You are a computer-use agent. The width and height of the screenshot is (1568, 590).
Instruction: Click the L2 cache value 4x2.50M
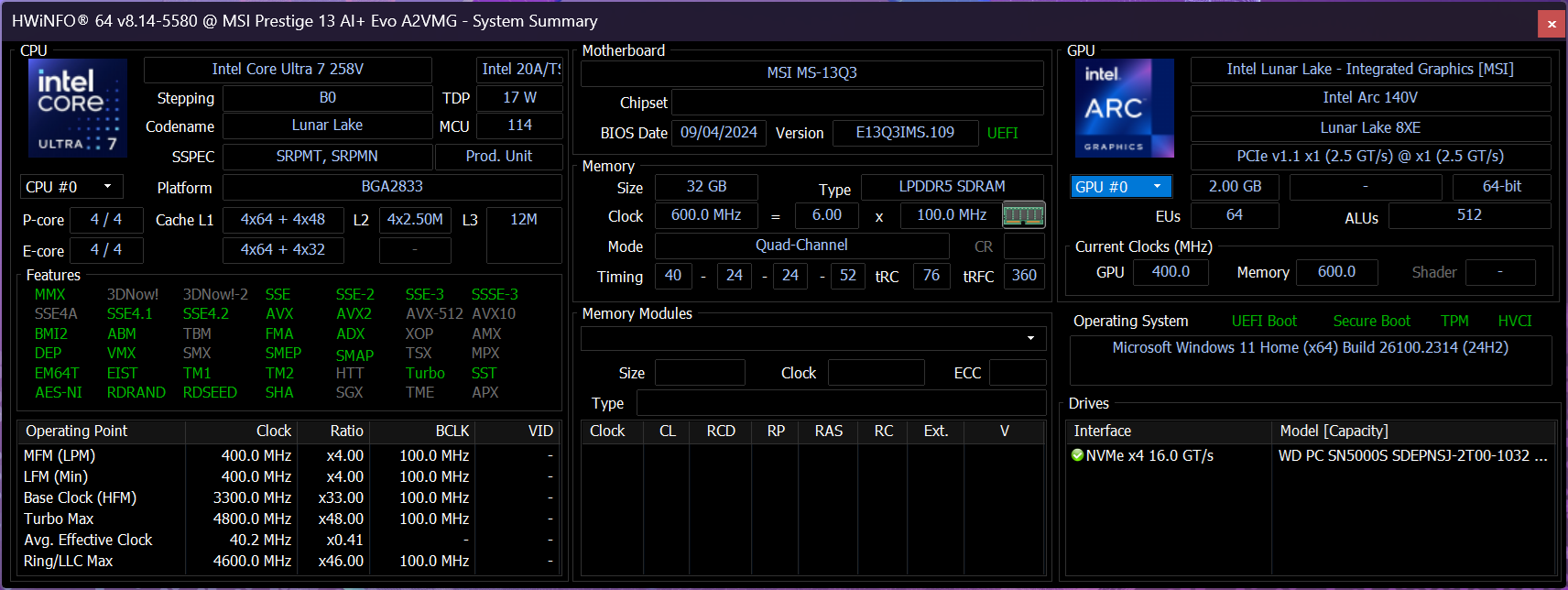point(415,220)
